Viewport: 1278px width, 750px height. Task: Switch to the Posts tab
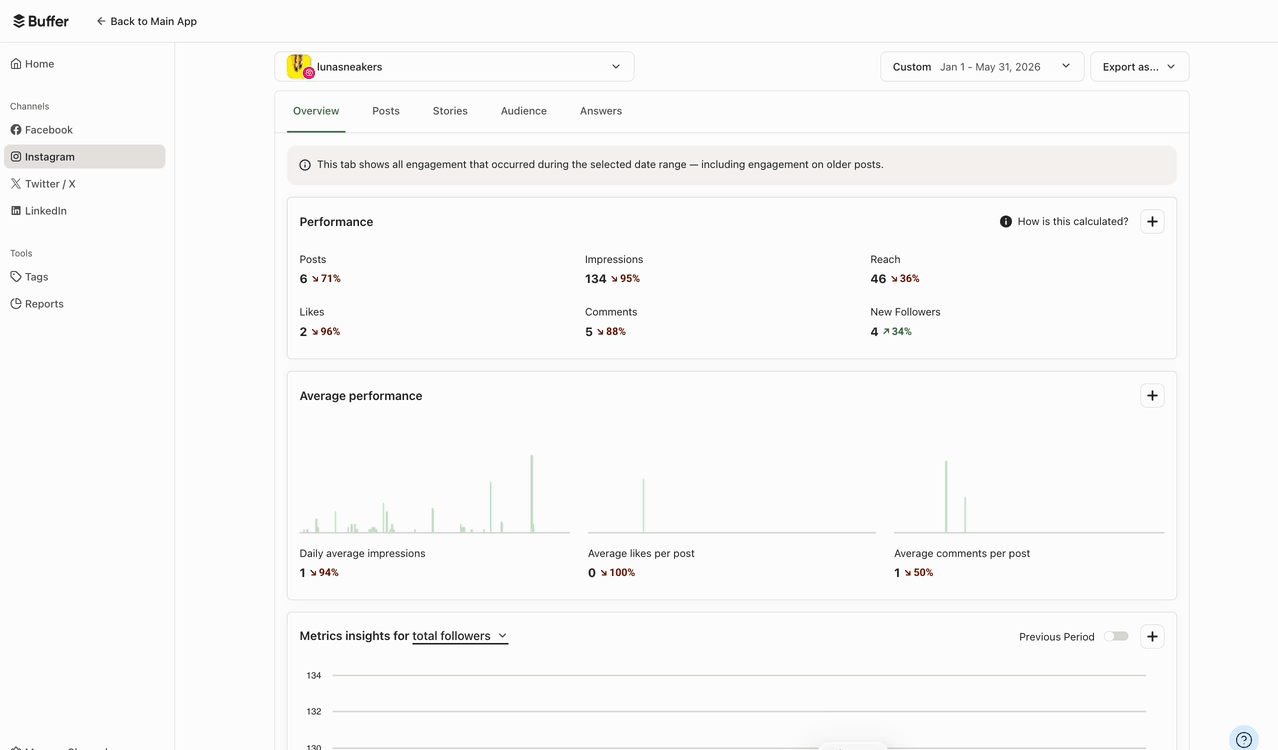click(x=386, y=111)
